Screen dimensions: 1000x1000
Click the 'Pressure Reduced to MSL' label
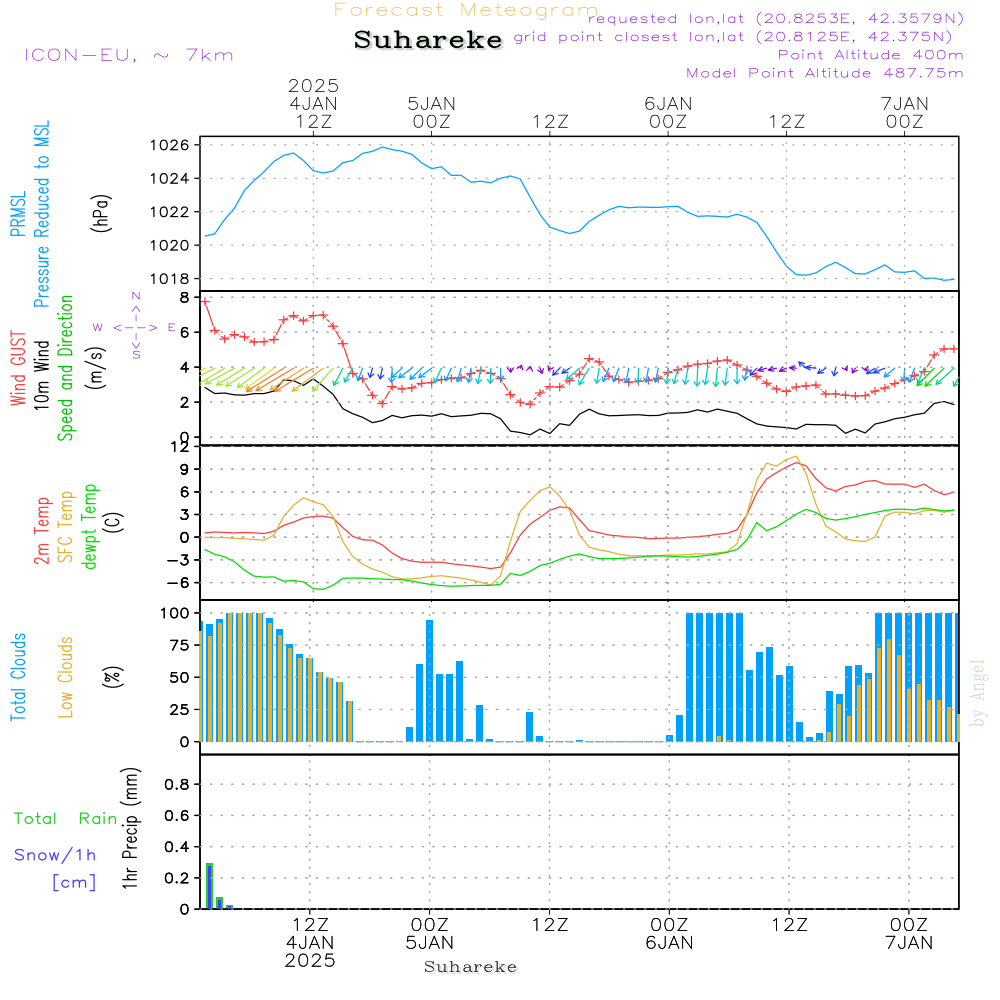pyautogui.click(x=42, y=214)
